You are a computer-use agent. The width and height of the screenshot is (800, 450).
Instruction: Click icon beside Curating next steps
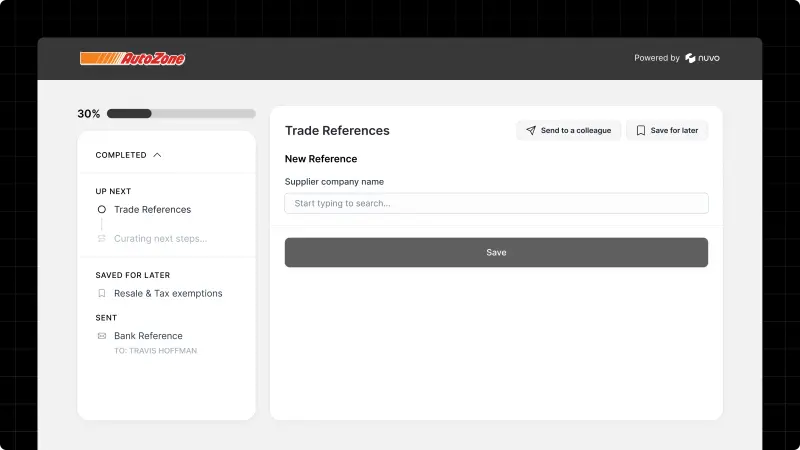(x=102, y=238)
